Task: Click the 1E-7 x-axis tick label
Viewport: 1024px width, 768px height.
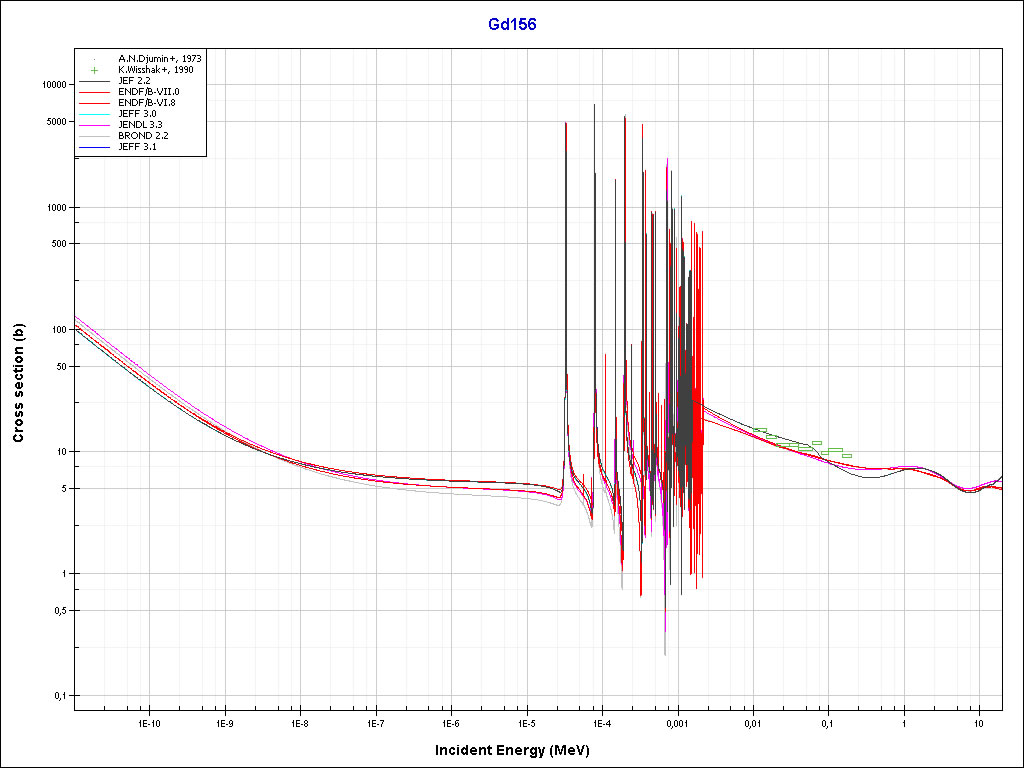Action: (x=375, y=722)
